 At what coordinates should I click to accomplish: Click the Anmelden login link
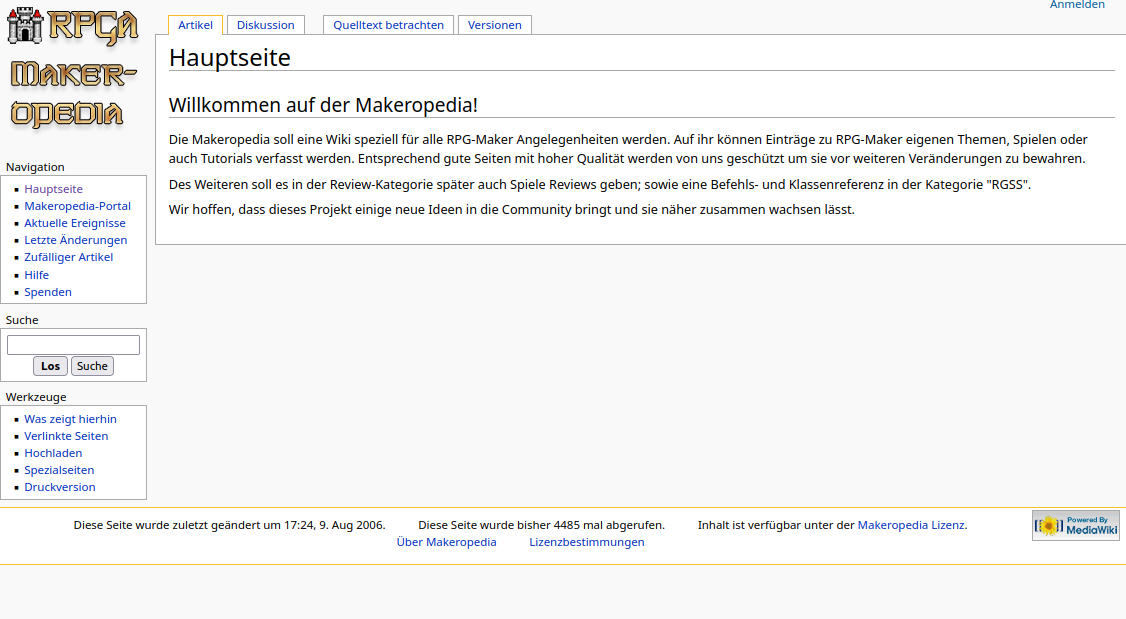tap(1077, 5)
